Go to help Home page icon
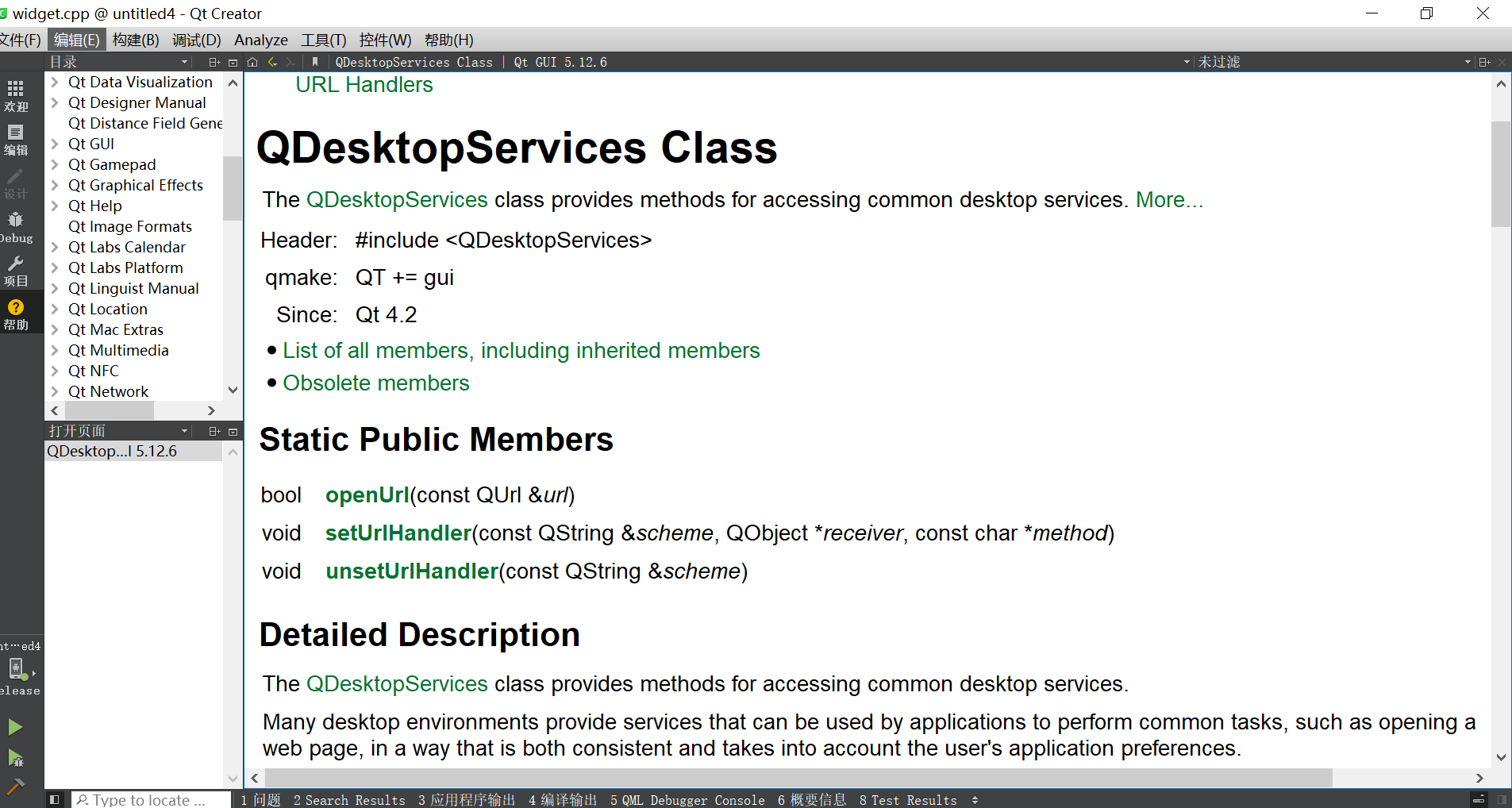 (252, 62)
